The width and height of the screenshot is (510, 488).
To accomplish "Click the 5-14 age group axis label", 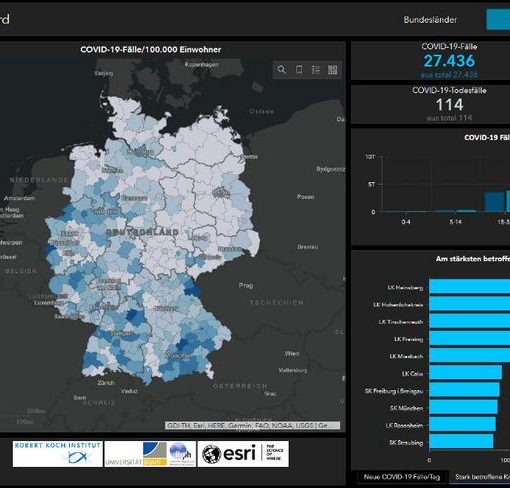I will pos(455,222).
